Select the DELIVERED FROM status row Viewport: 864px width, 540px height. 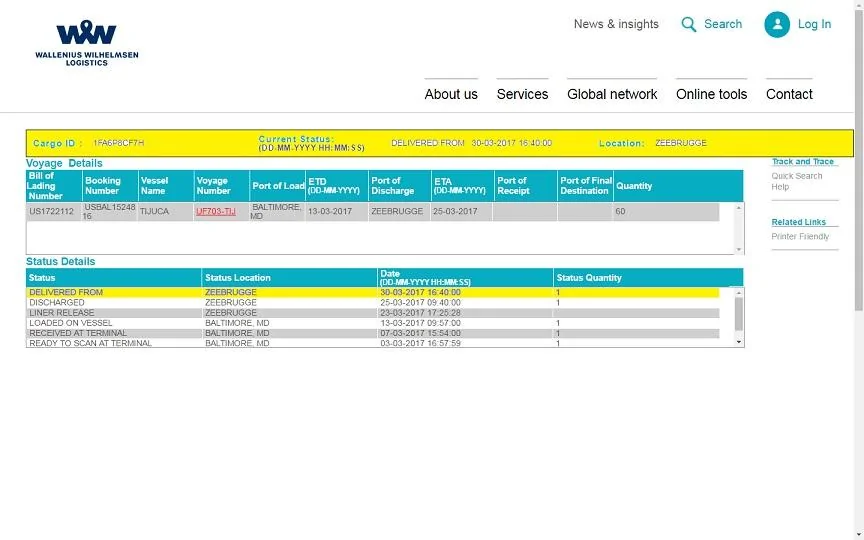point(372,292)
